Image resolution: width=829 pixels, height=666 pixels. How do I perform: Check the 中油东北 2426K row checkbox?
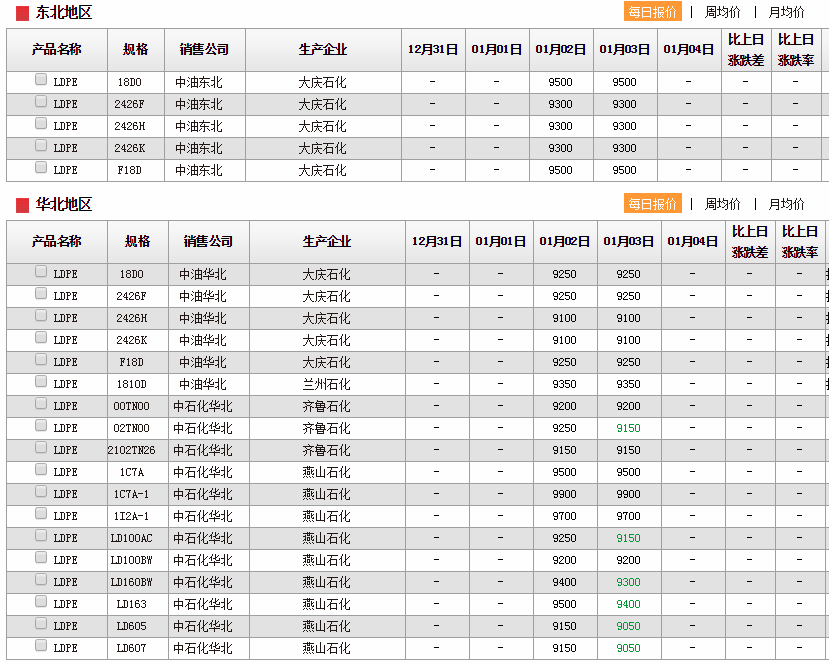[41, 145]
